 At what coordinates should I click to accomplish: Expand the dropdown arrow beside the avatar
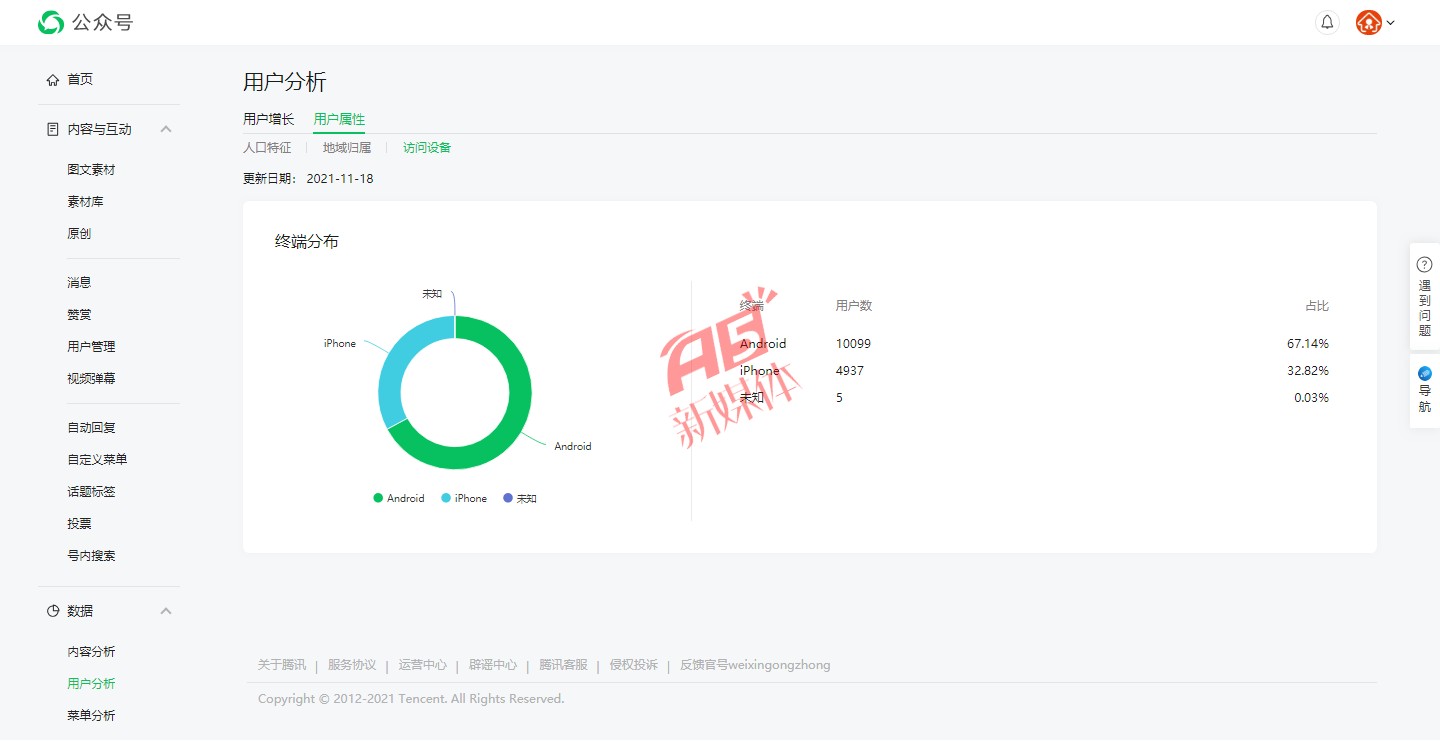[x=1391, y=23]
